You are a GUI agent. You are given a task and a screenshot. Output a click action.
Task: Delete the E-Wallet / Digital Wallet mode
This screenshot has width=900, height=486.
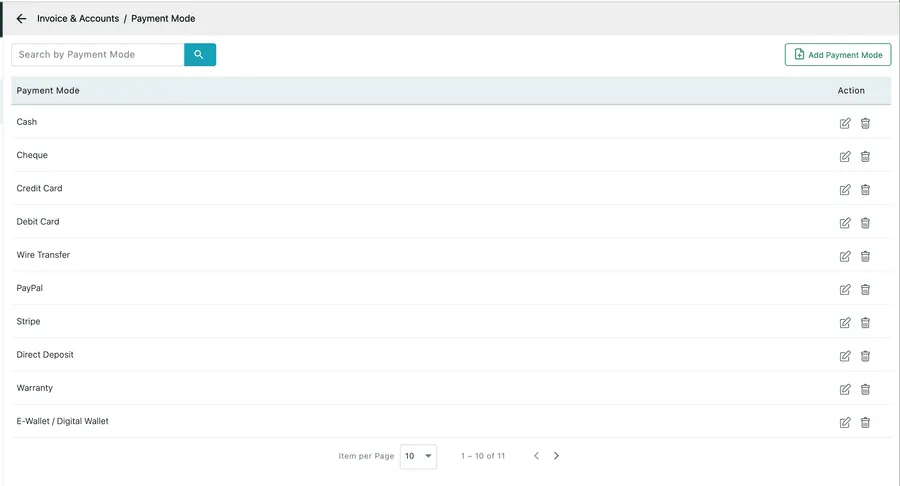[x=865, y=422]
